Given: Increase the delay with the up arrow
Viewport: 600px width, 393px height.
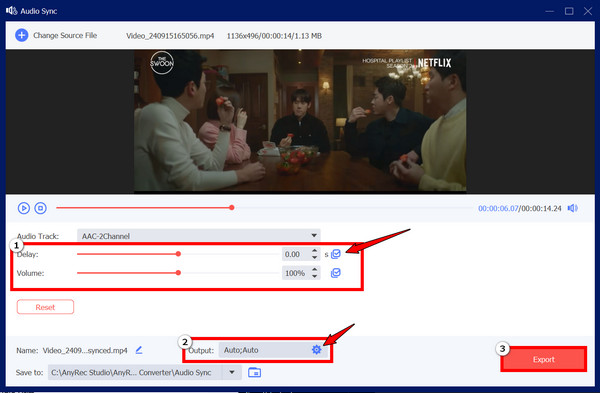Looking at the screenshot, I should [x=315, y=251].
